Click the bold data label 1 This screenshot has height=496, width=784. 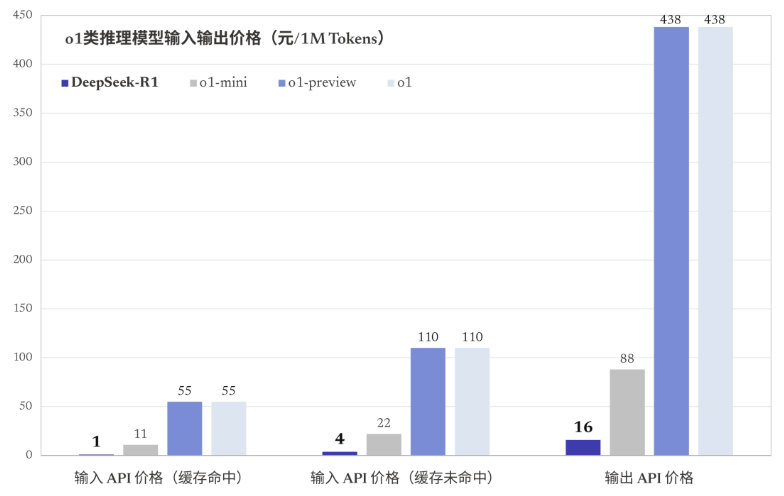(x=96, y=442)
